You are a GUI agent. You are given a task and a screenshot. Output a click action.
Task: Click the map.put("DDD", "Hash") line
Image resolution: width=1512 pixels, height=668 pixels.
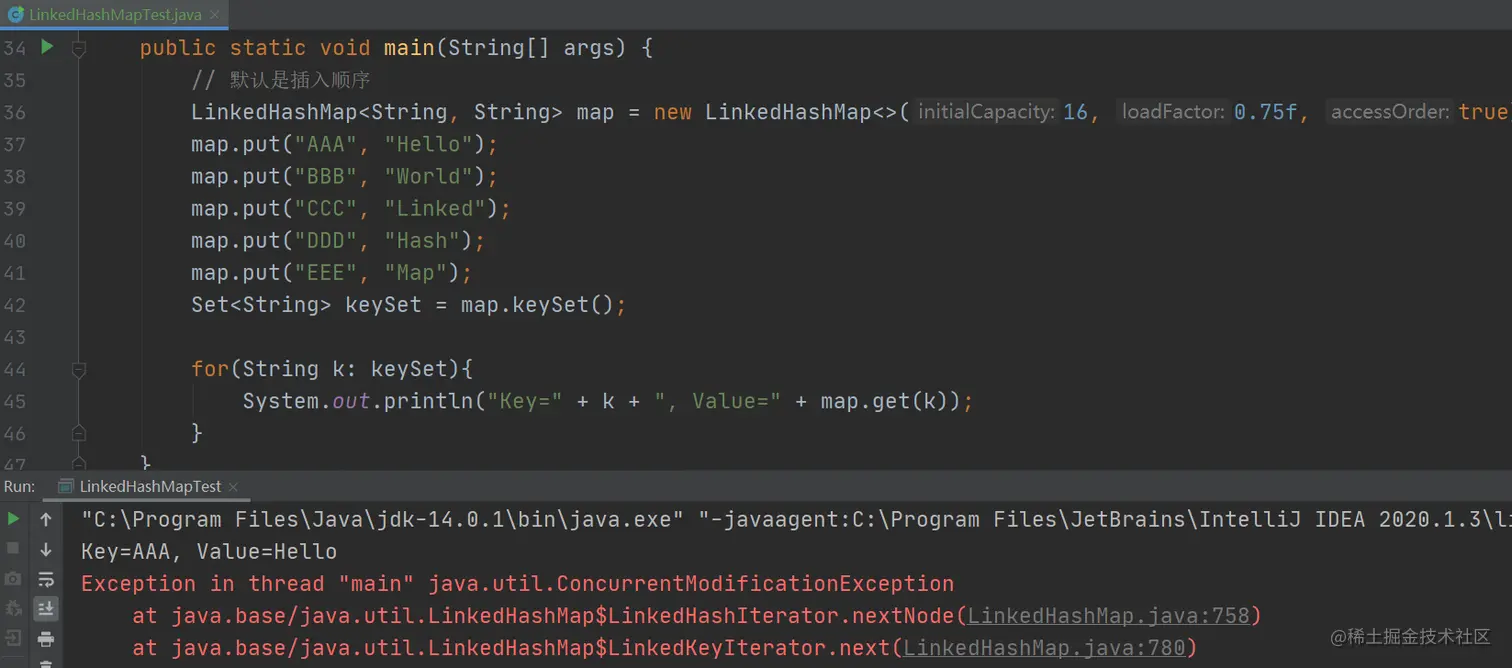tap(338, 240)
